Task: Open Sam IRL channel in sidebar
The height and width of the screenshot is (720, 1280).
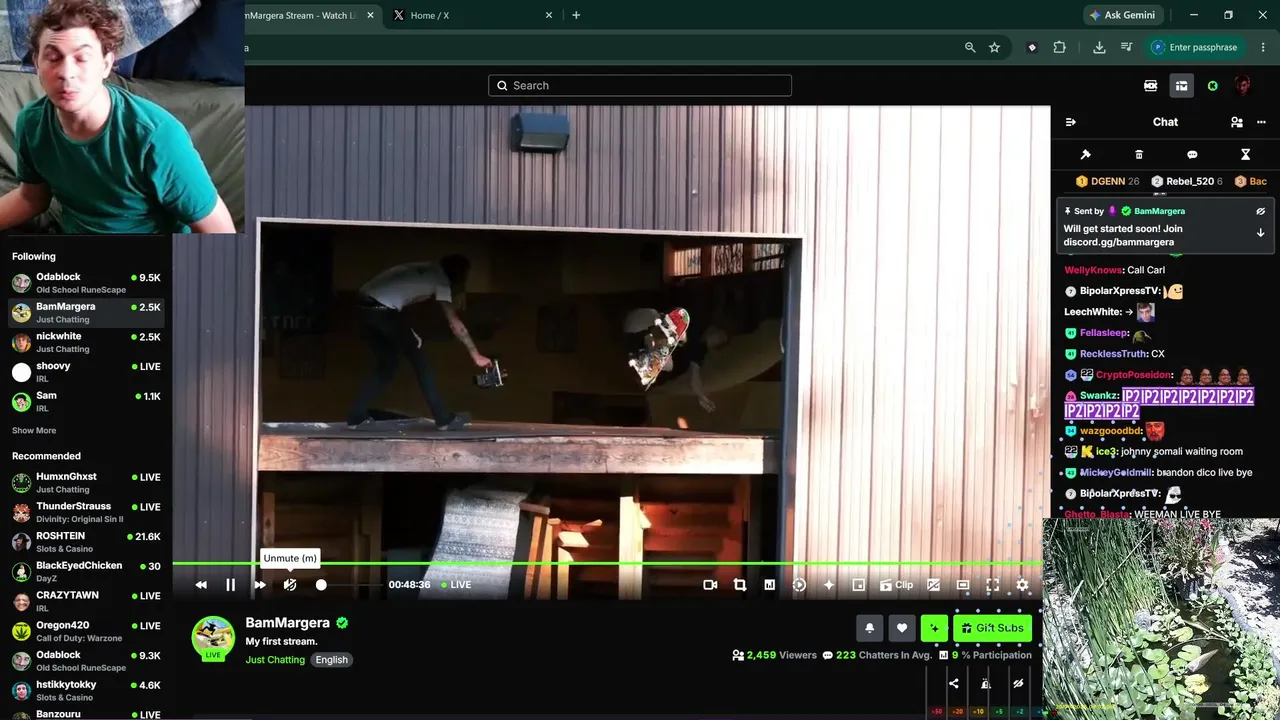Action: tap(86, 401)
